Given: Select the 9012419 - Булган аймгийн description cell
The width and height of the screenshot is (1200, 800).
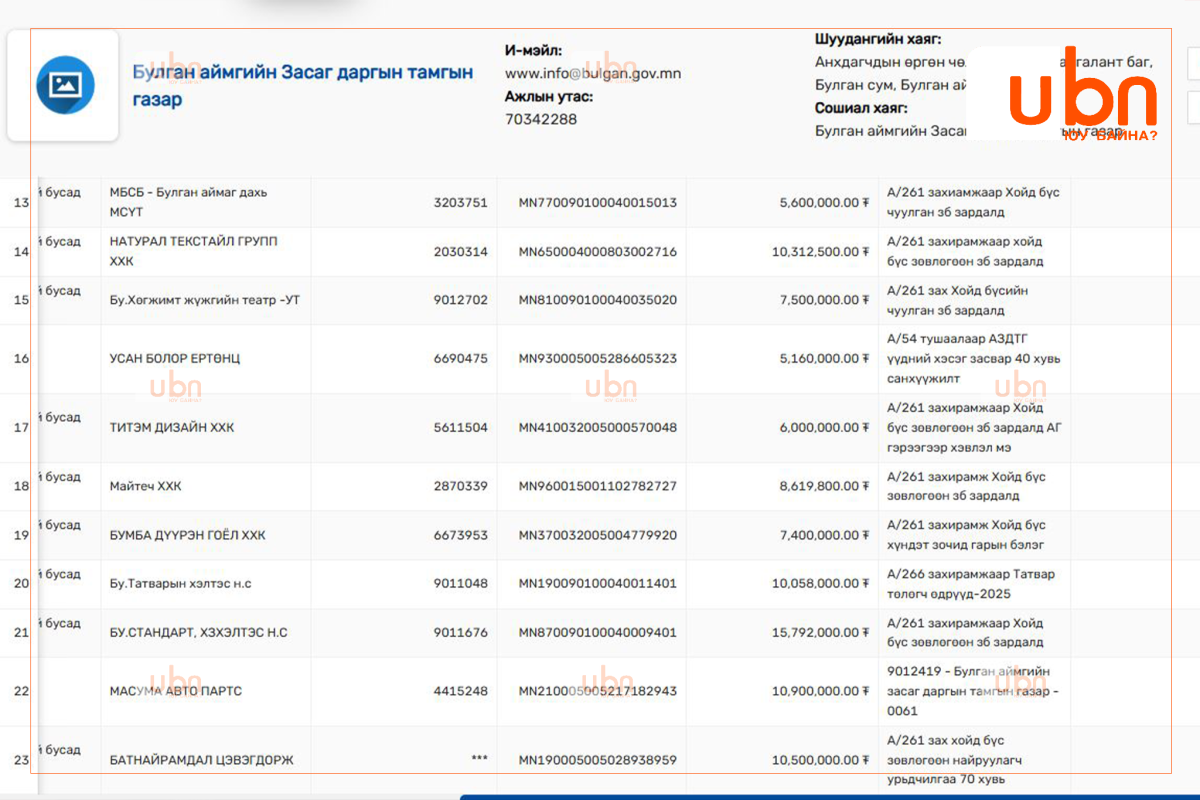Looking at the screenshot, I should click(973, 691).
